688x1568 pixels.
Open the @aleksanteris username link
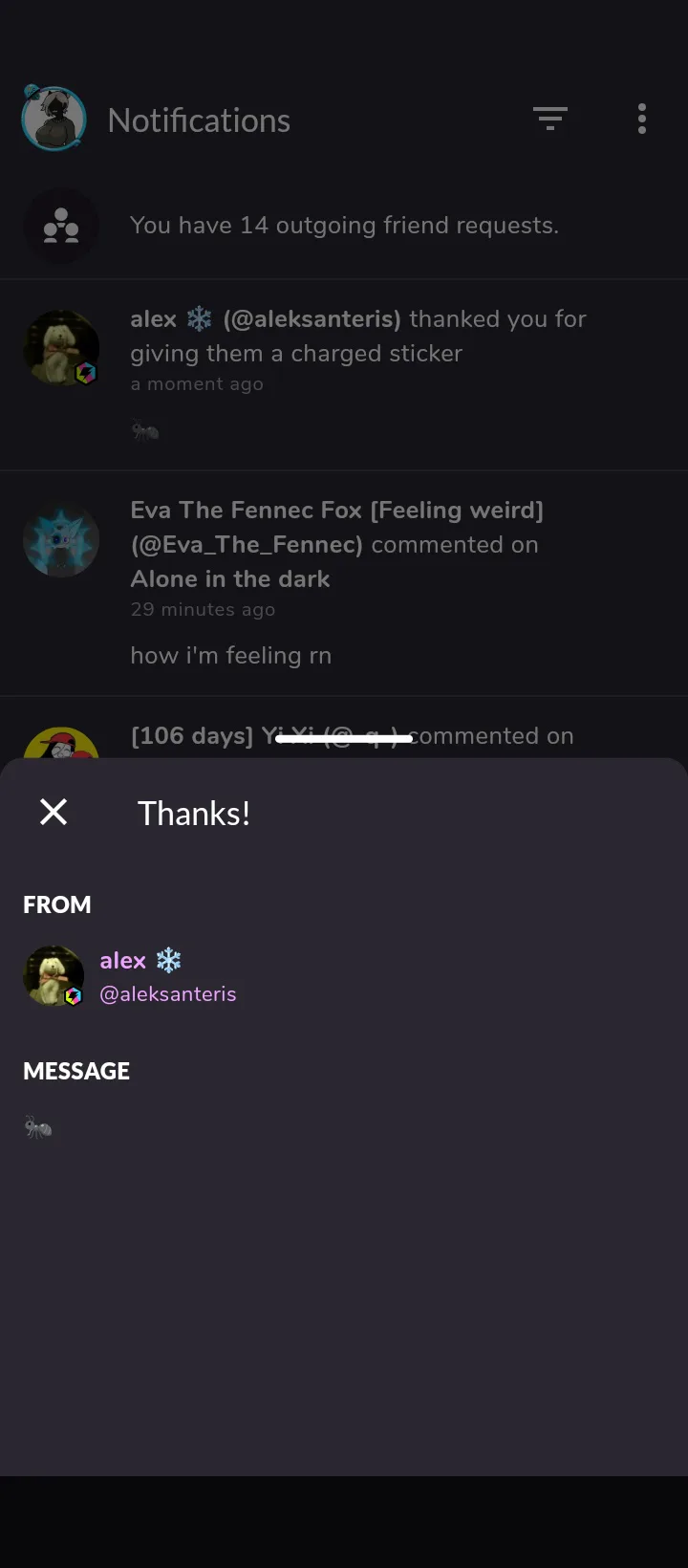point(168,994)
